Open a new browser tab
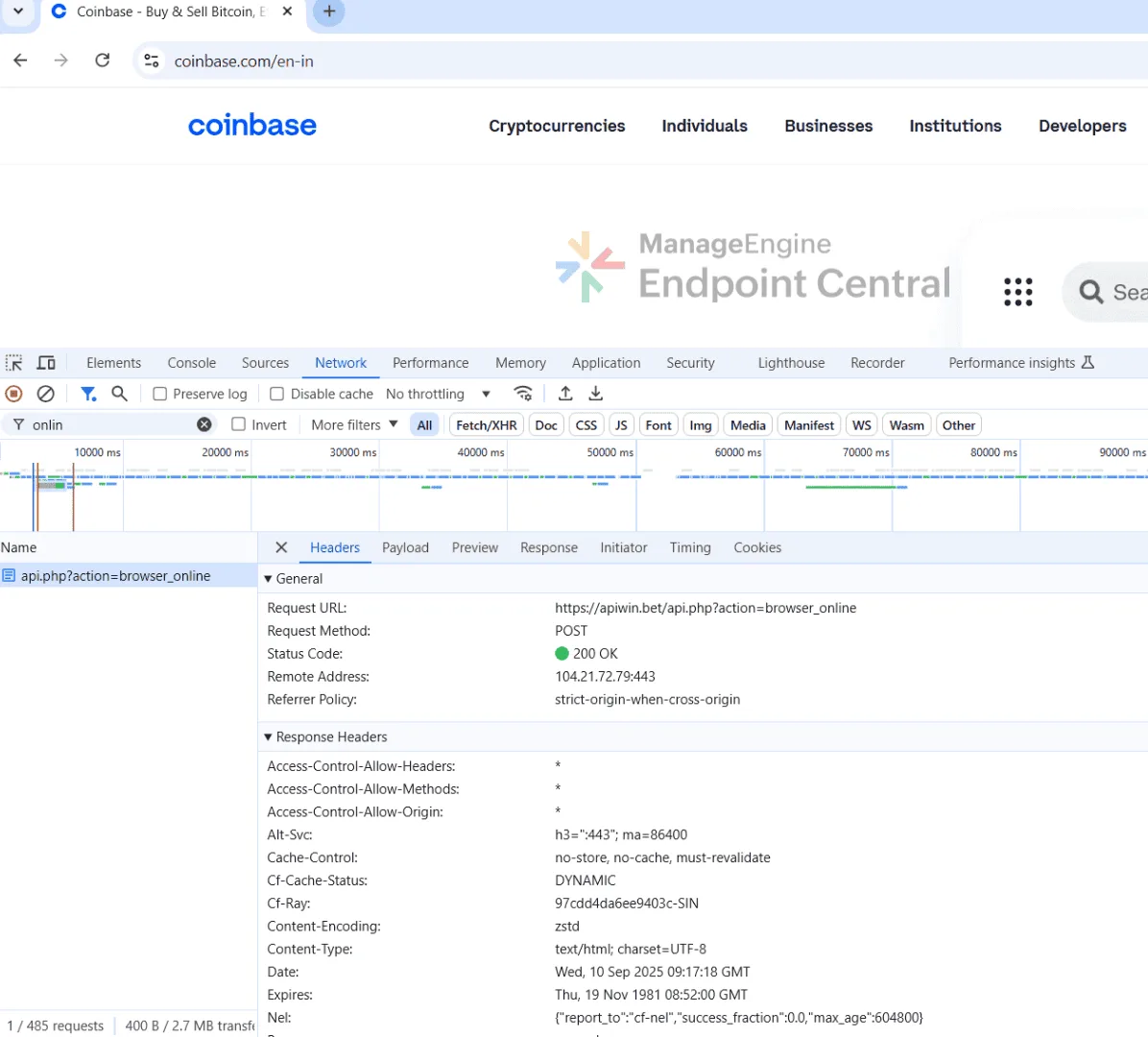 tap(328, 12)
